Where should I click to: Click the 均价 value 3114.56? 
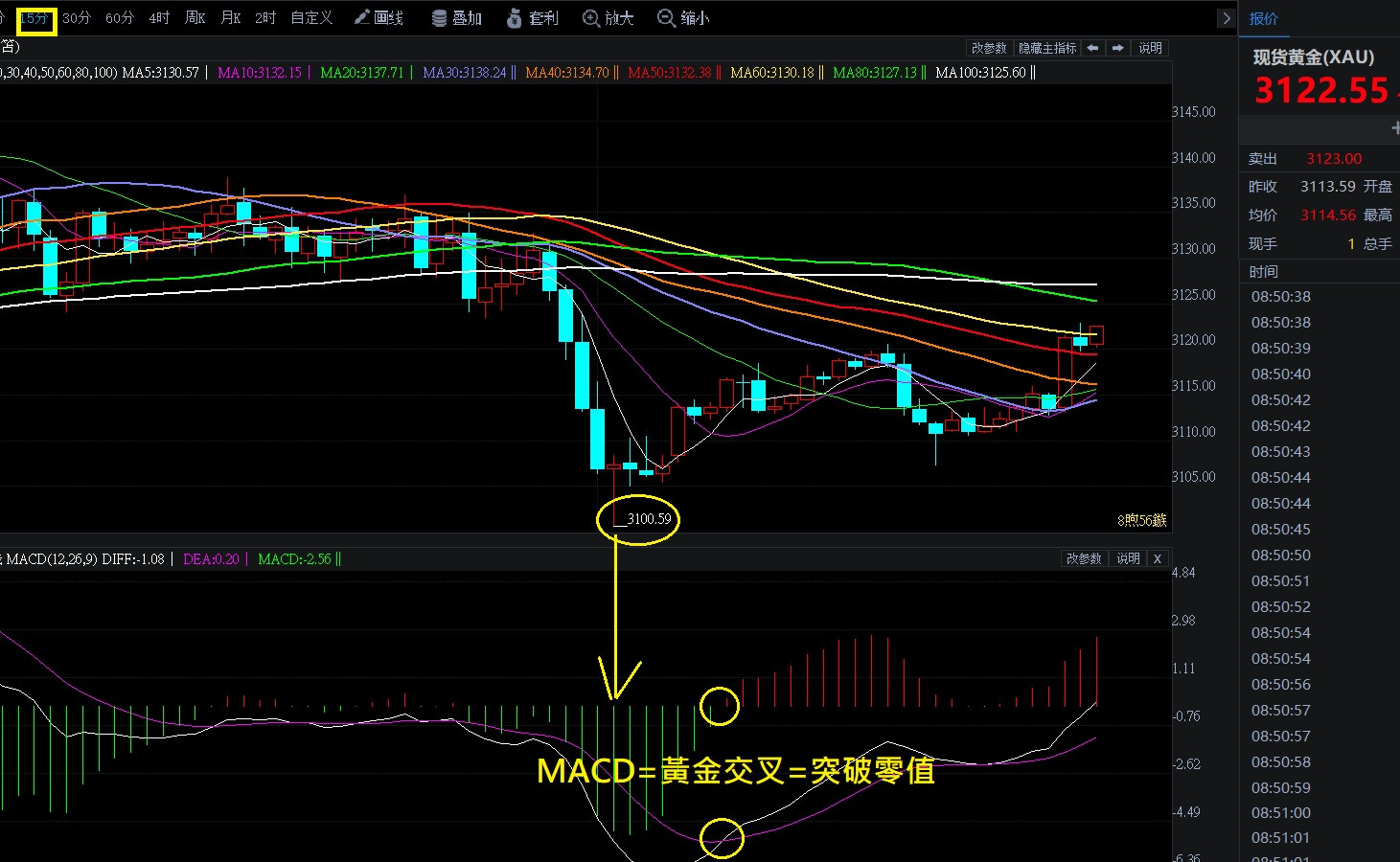[x=1328, y=215]
